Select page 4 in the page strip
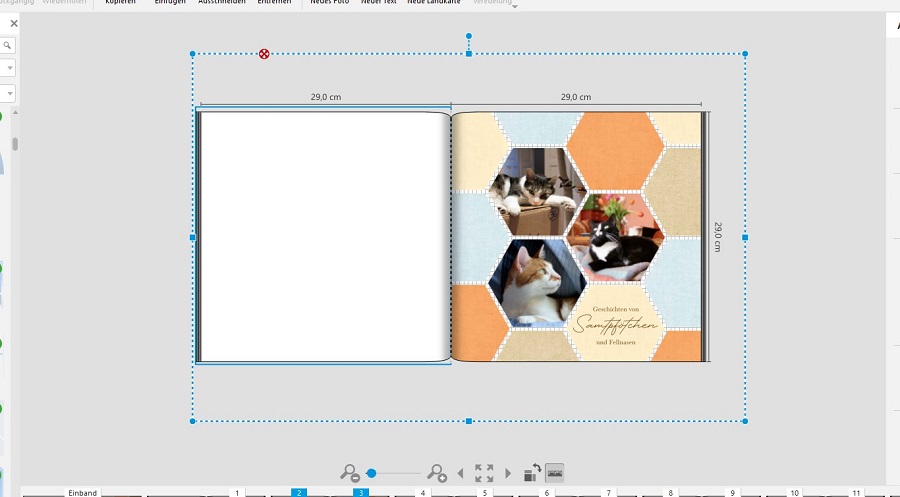 coord(422,492)
